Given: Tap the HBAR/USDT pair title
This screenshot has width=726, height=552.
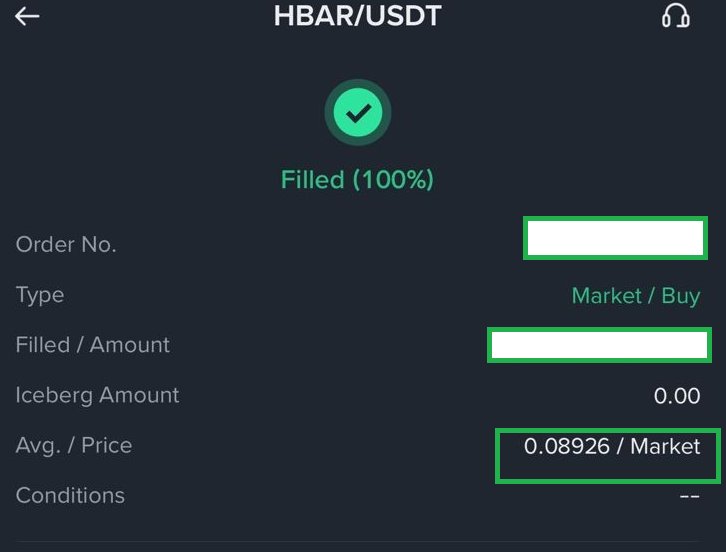Looking at the screenshot, I should point(358,17).
